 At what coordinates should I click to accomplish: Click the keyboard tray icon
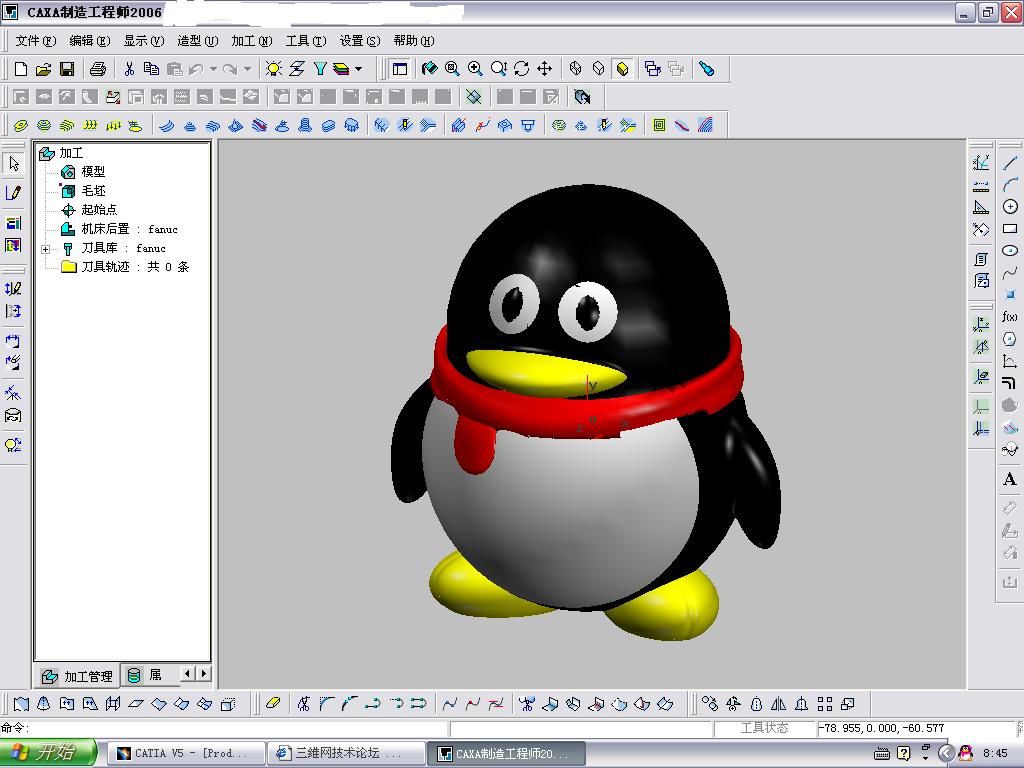point(882,754)
